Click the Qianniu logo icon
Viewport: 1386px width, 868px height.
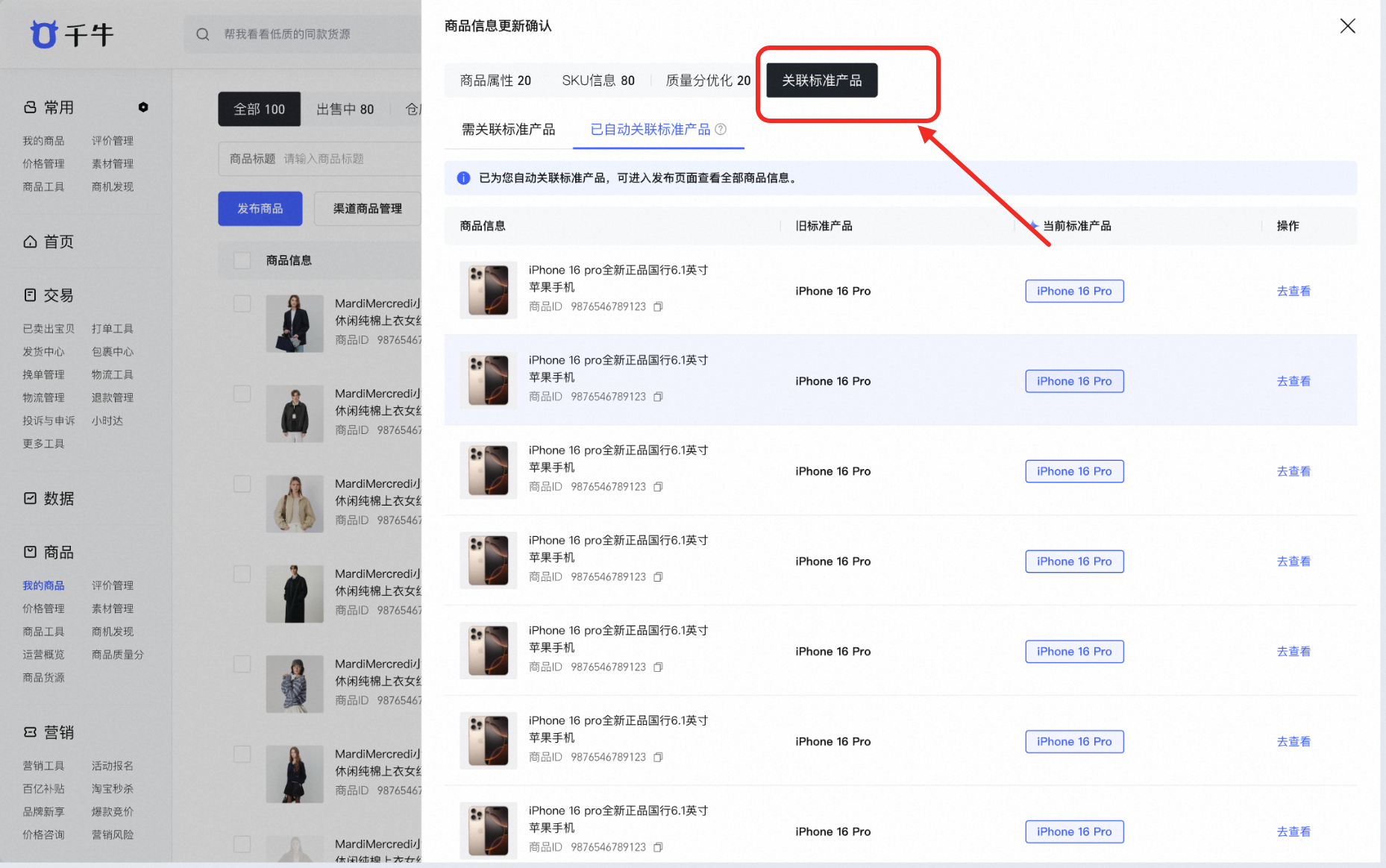coord(44,34)
